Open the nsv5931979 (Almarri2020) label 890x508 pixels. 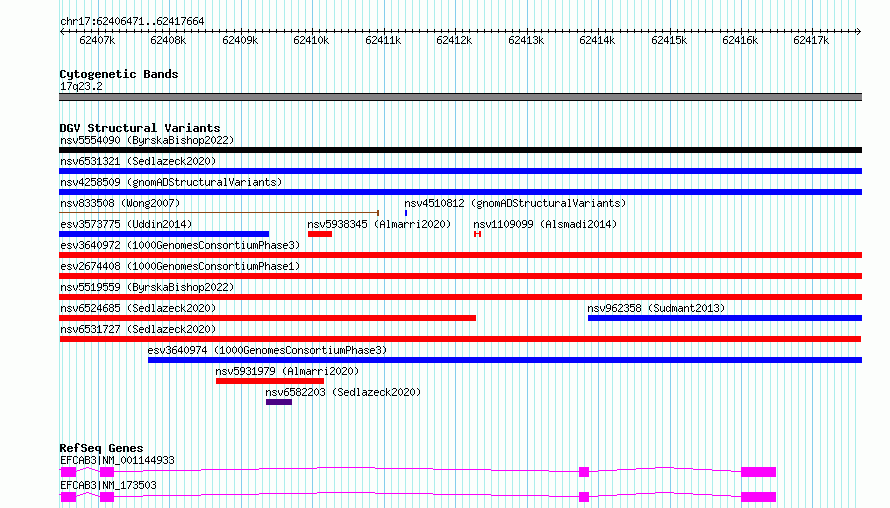(287, 371)
